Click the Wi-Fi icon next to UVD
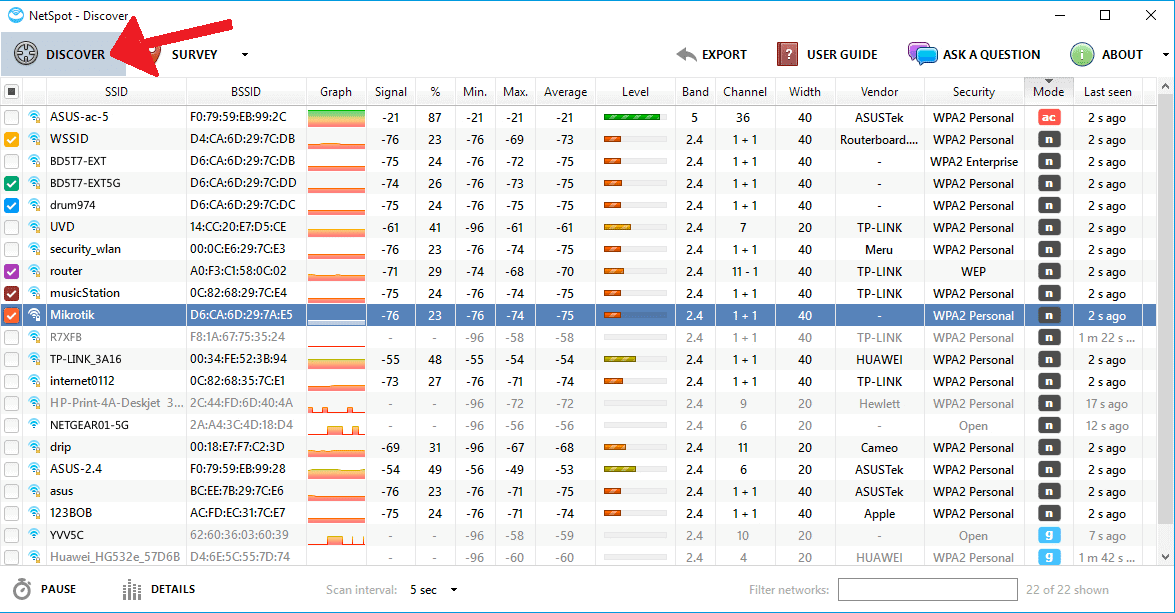This screenshot has height=613, width=1175. [34, 227]
